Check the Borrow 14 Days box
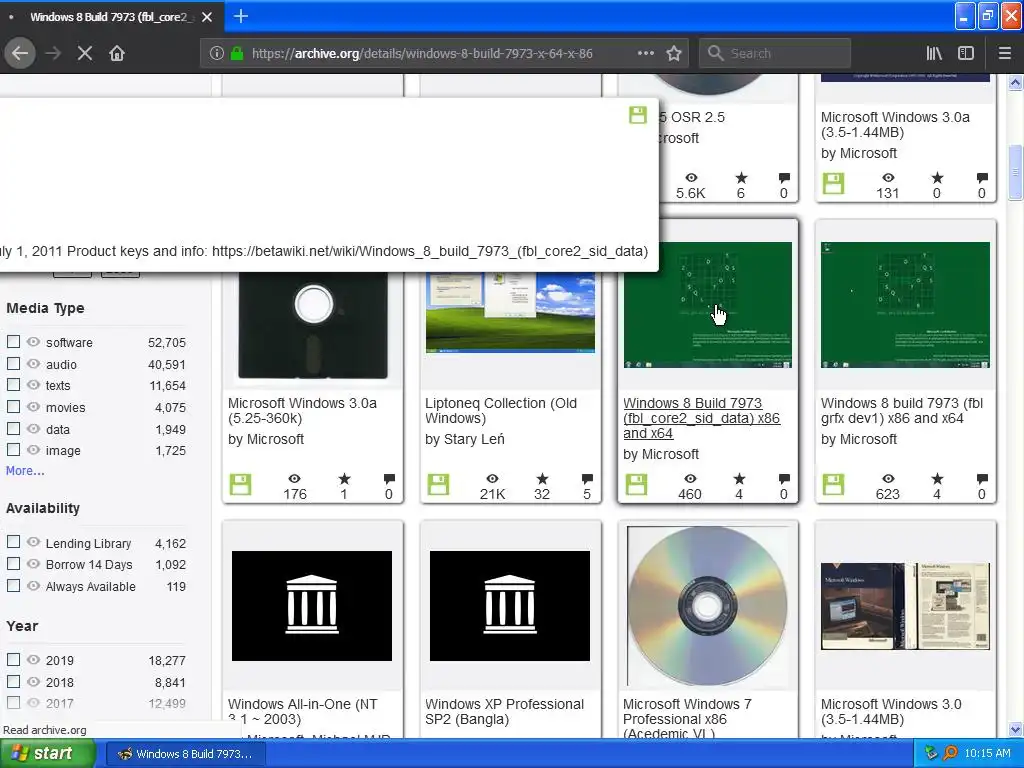 [x=13, y=564]
